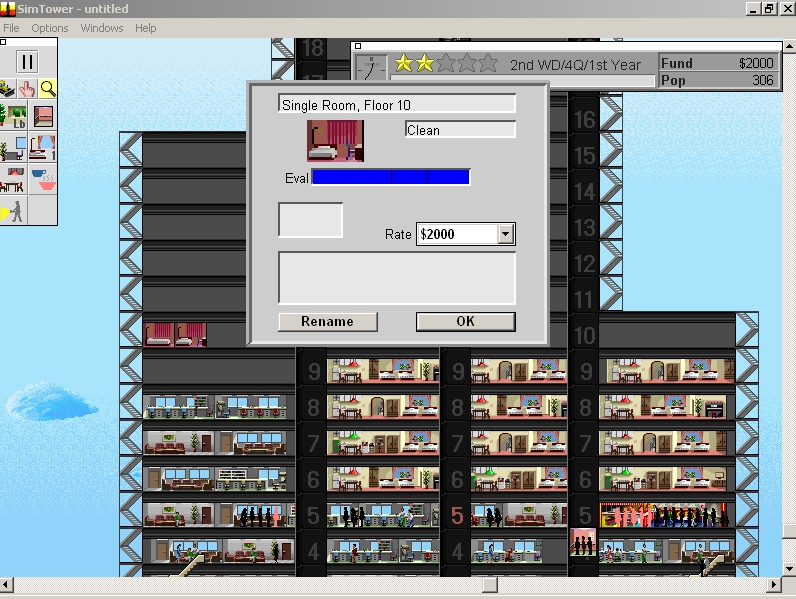
Task: Open the Windows menu
Action: pyautogui.click(x=102, y=28)
